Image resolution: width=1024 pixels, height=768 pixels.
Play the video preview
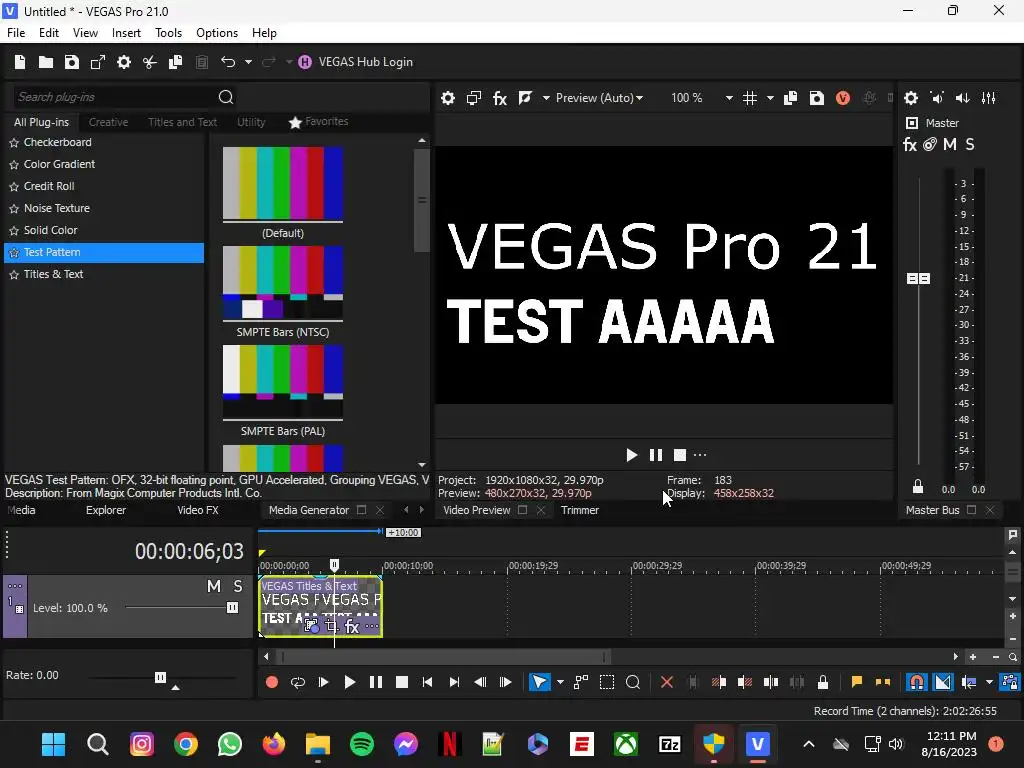(x=631, y=455)
